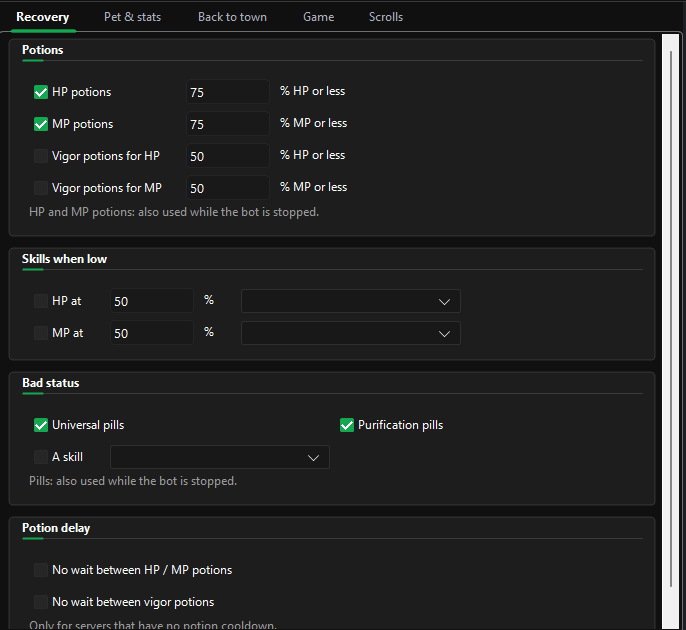
Task: Click the Vigor potions for HP percent field
Action: (x=228, y=156)
